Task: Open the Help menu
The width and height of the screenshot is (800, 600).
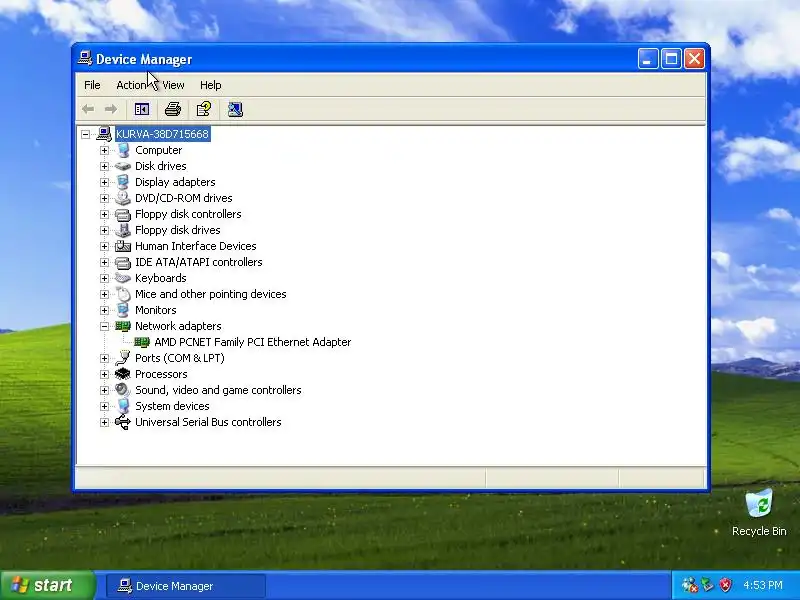Action: (x=211, y=85)
